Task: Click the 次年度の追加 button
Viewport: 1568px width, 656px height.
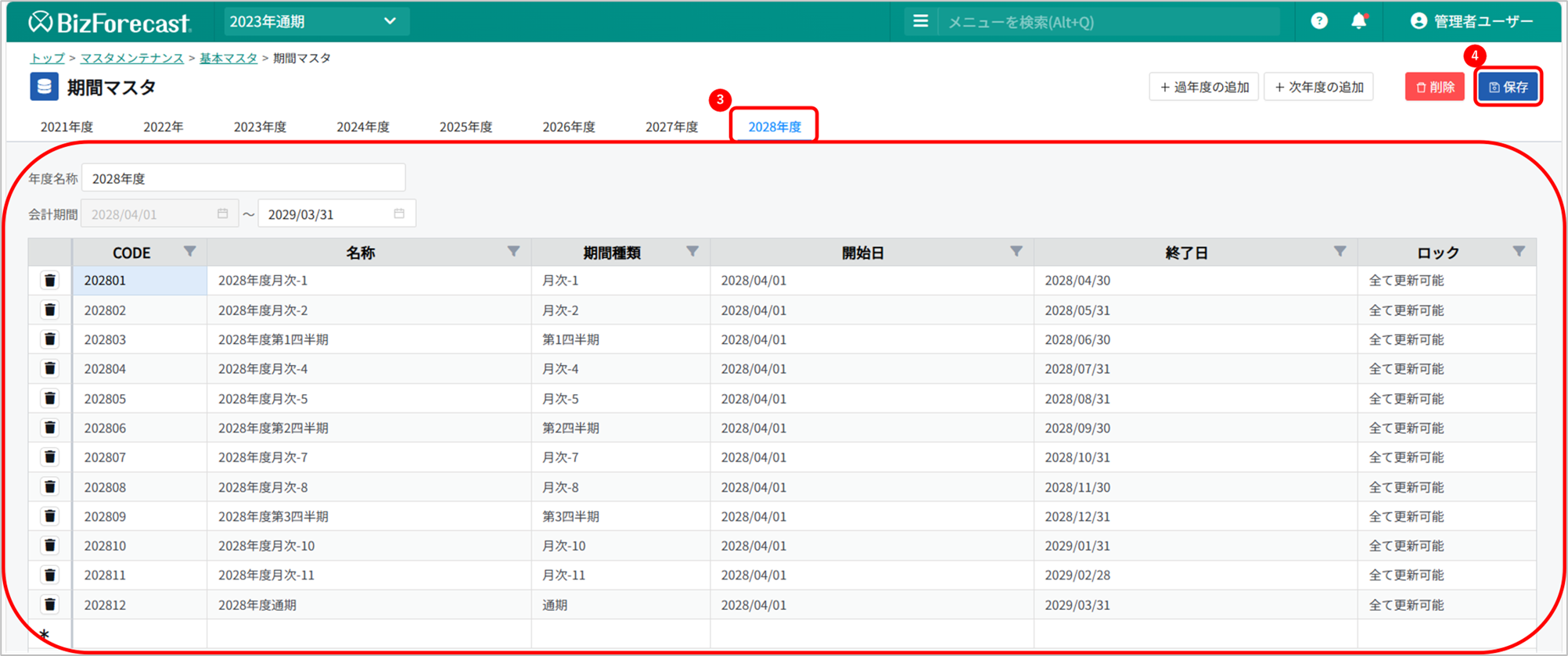Action: click(x=1318, y=87)
